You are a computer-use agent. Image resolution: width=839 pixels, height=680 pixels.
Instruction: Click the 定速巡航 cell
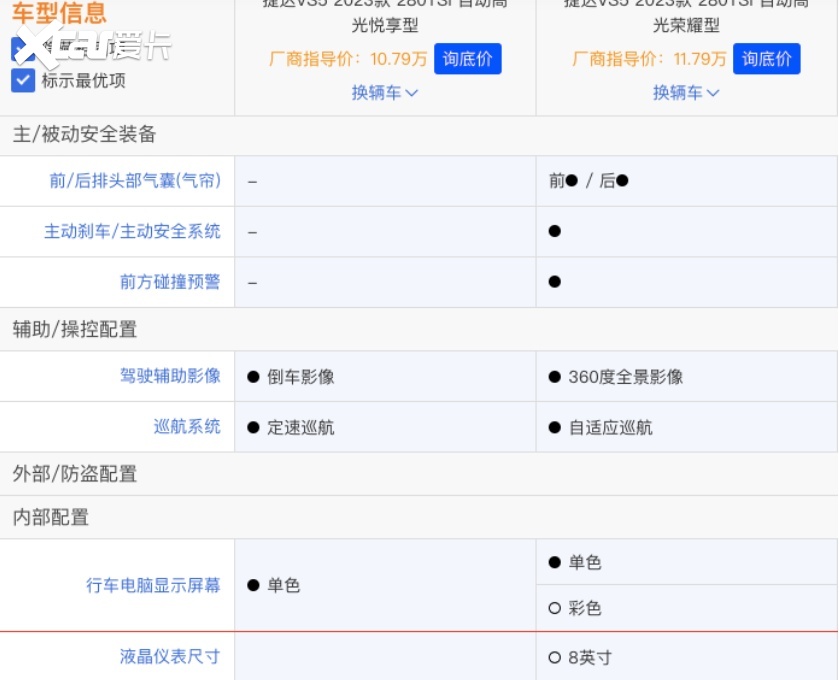tap(385, 427)
